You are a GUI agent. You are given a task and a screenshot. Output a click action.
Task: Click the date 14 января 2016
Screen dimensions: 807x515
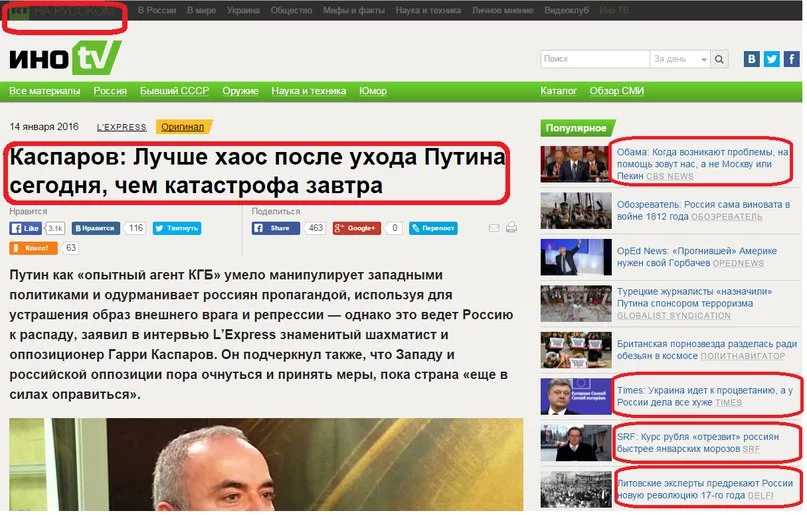click(x=44, y=127)
